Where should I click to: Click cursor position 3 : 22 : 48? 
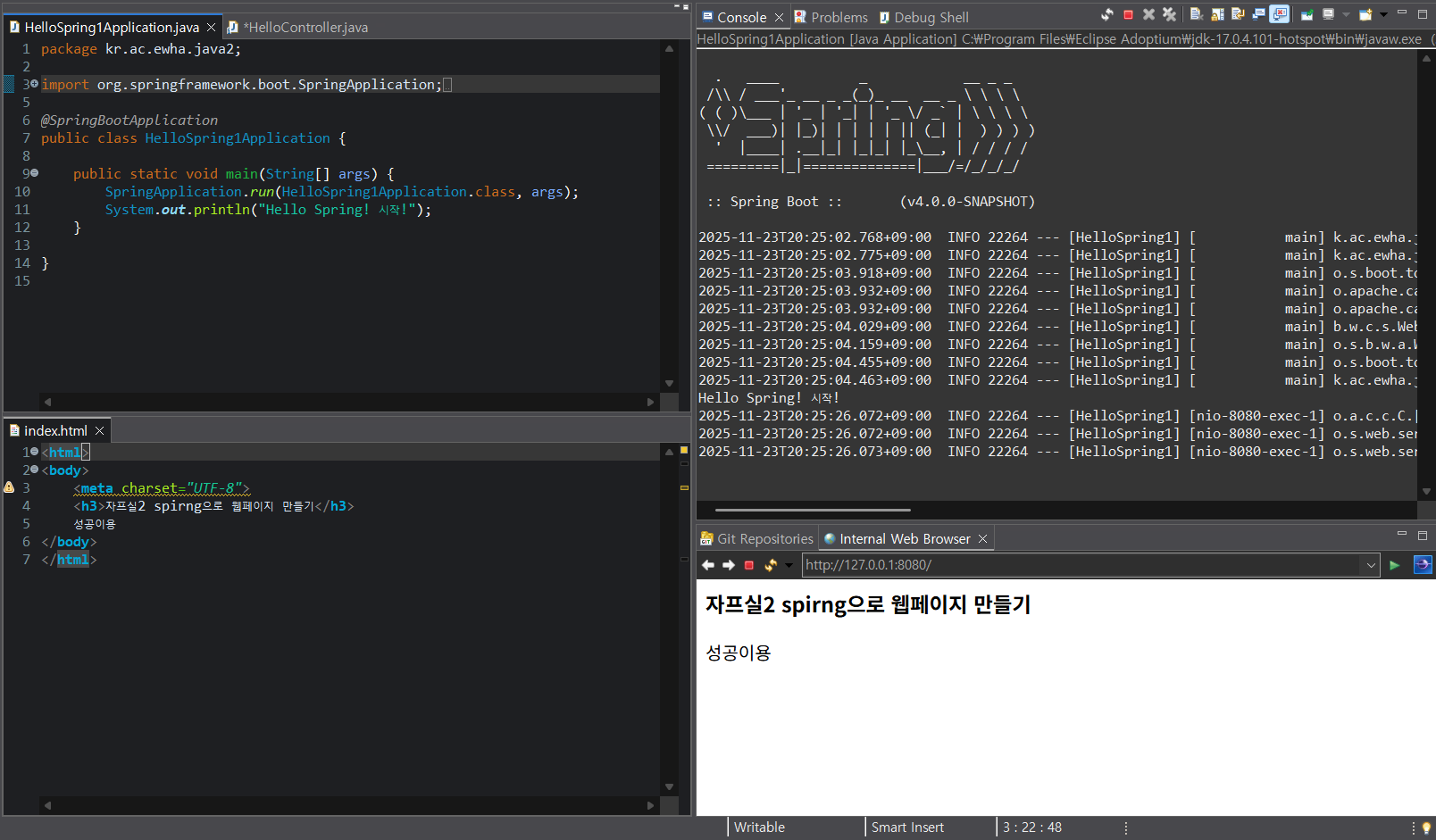click(x=1032, y=828)
